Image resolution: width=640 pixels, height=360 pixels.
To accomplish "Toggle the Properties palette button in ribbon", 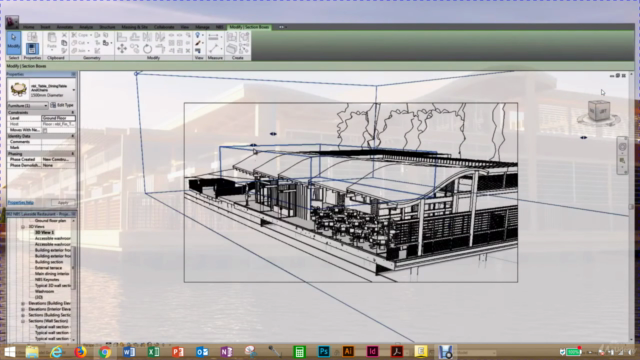I will pyautogui.click(x=32, y=49).
